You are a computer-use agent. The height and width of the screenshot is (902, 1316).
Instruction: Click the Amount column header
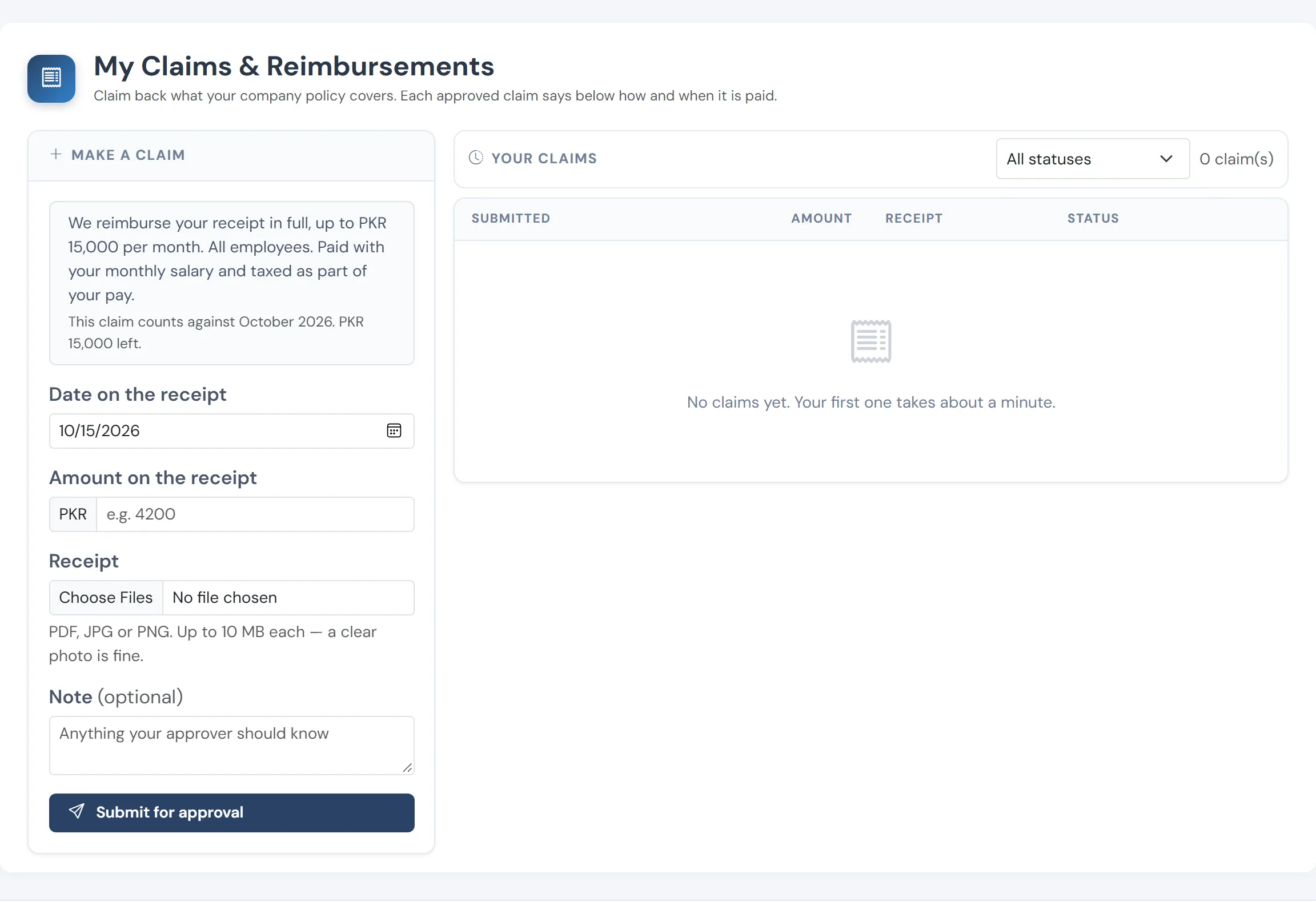click(x=821, y=218)
